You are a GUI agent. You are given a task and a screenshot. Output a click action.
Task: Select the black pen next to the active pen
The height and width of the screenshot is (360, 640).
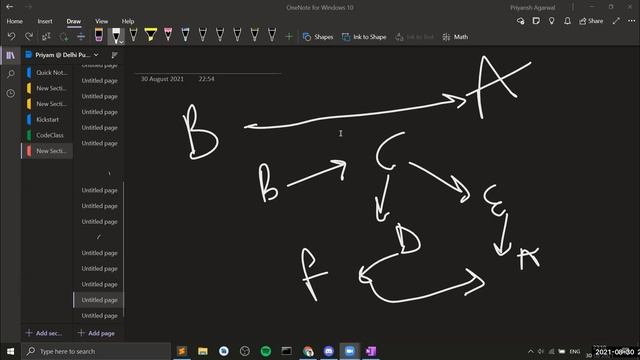tap(133, 35)
